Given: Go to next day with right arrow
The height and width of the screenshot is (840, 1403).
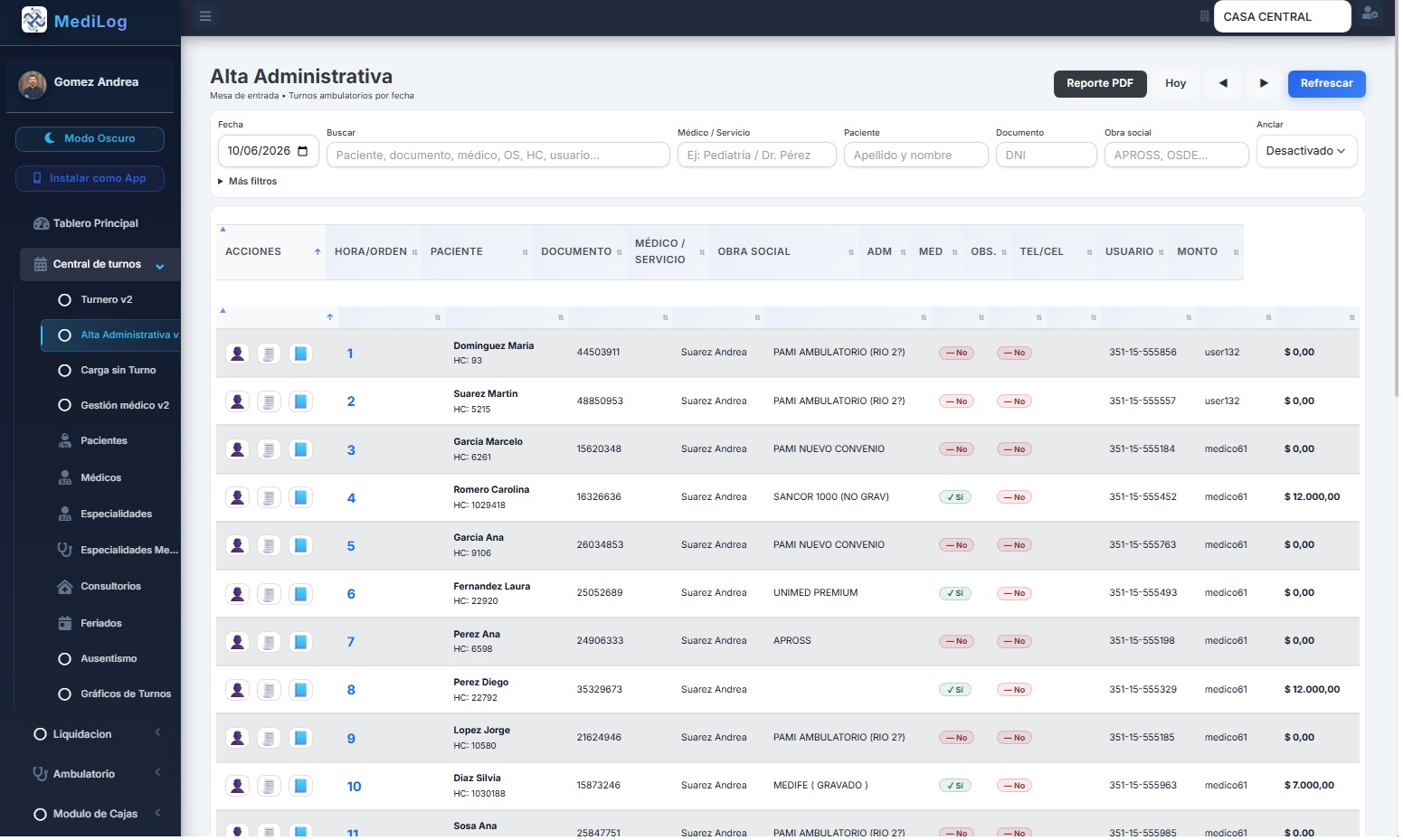Looking at the screenshot, I should 1264,83.
